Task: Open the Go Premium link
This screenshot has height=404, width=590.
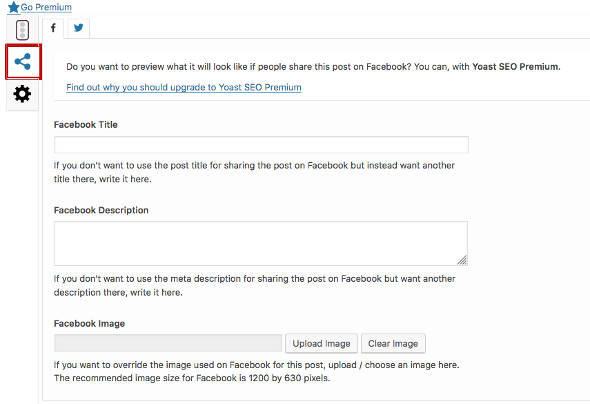Action: pyautogui.click(x=46, y=7)
